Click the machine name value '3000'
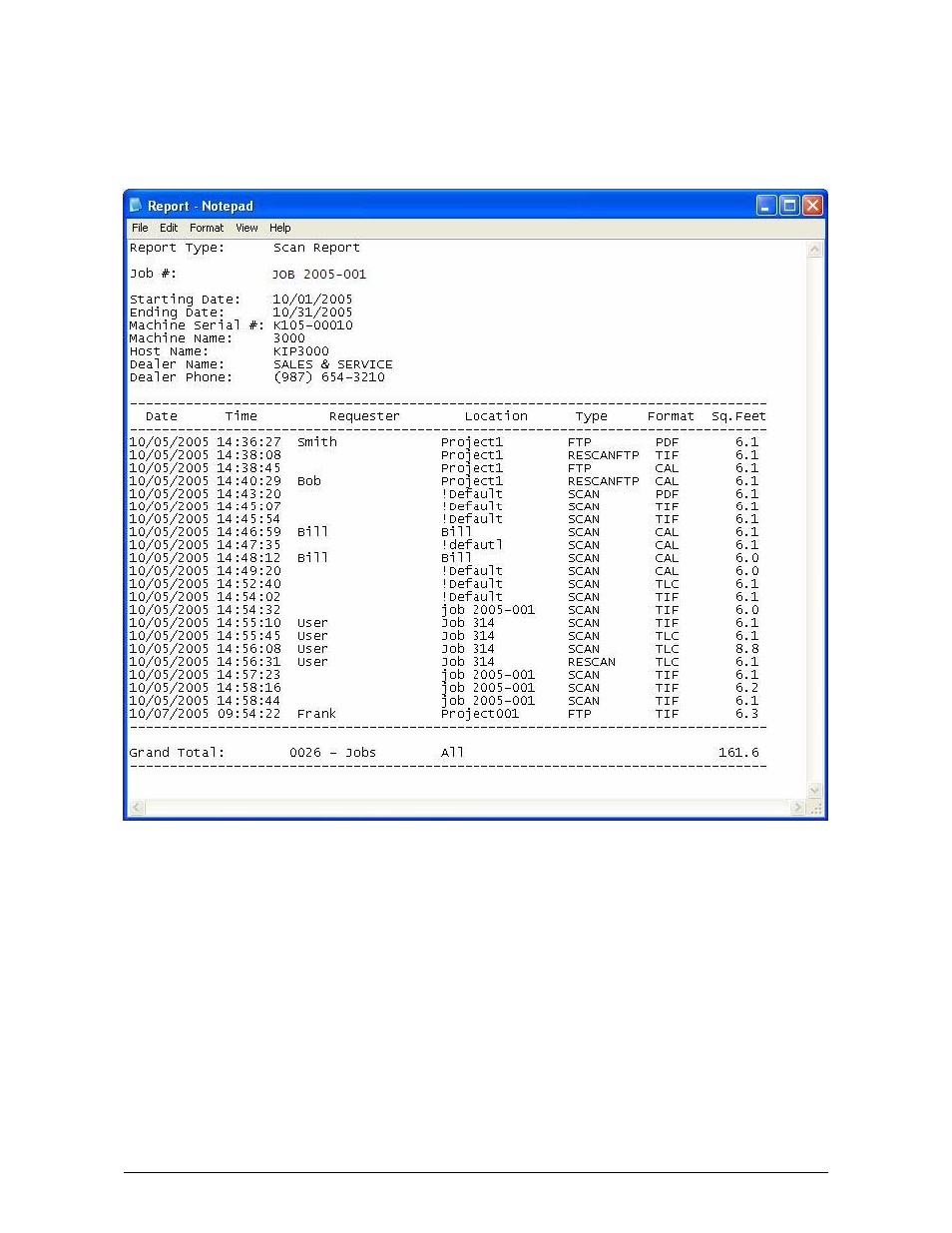The image size is (952, 1233). [288, 338]
